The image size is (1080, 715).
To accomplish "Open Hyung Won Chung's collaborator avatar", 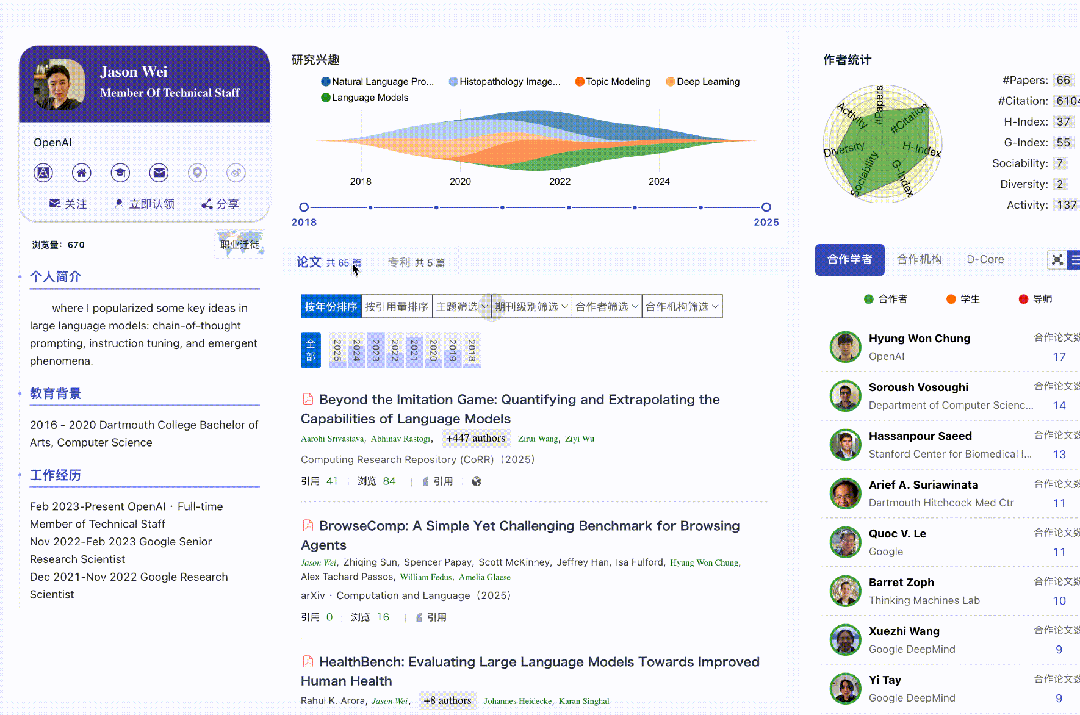I will click(845, 347).
